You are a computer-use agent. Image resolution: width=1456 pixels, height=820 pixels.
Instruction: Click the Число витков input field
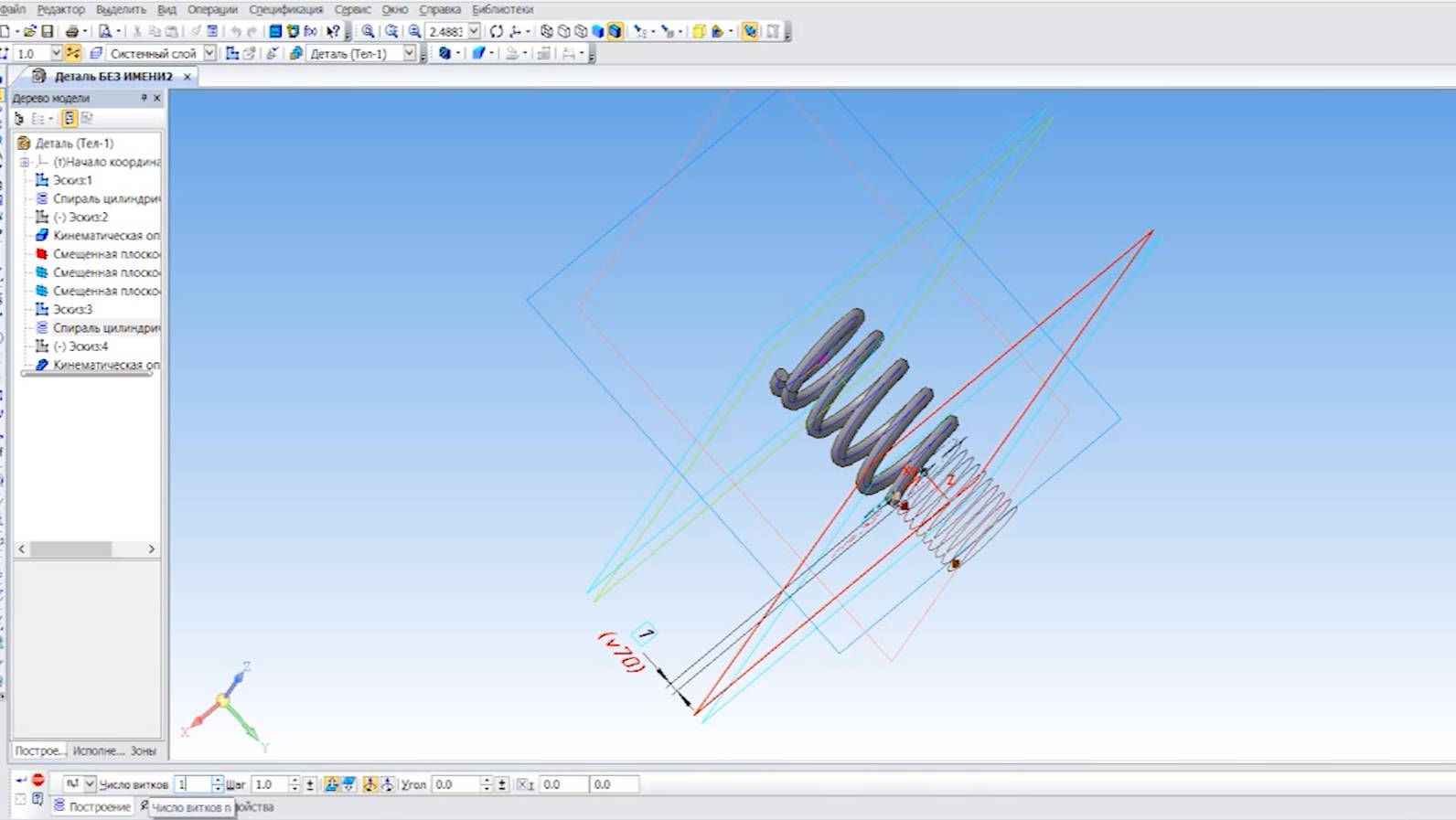(x=193, y=784)
